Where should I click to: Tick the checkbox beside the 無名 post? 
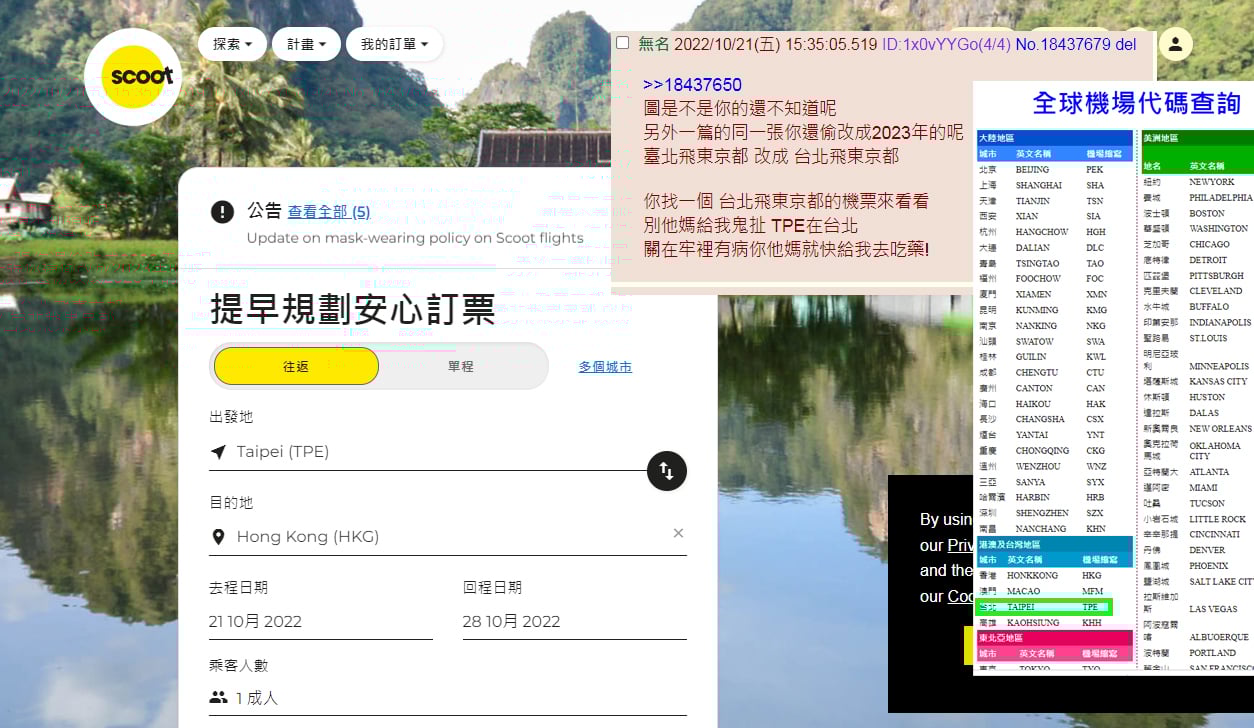point(623,43)
